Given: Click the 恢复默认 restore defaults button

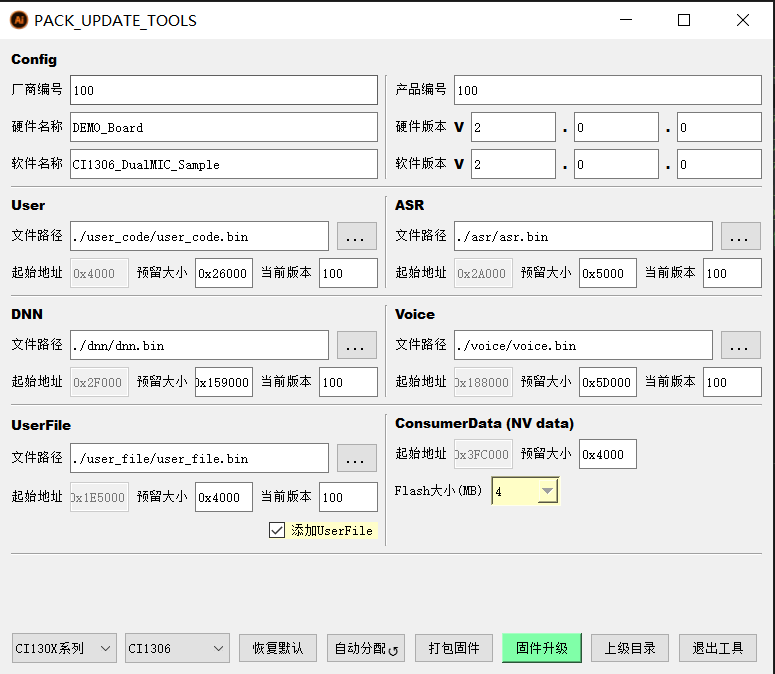Looking at the screenshot, I should pos(278,648).
